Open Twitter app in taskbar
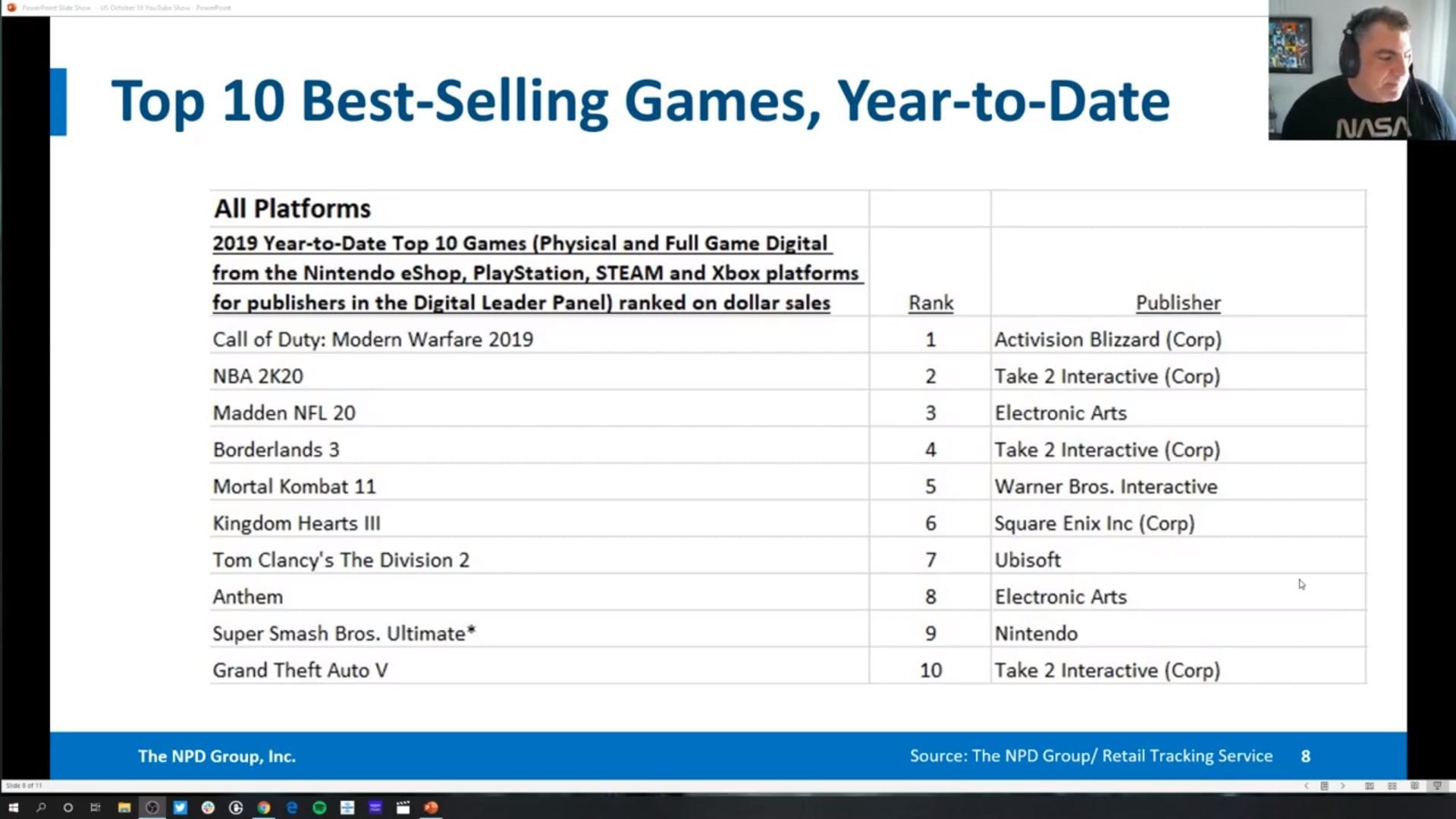Viewport: 1456px width, 819px height. (180, 808)
